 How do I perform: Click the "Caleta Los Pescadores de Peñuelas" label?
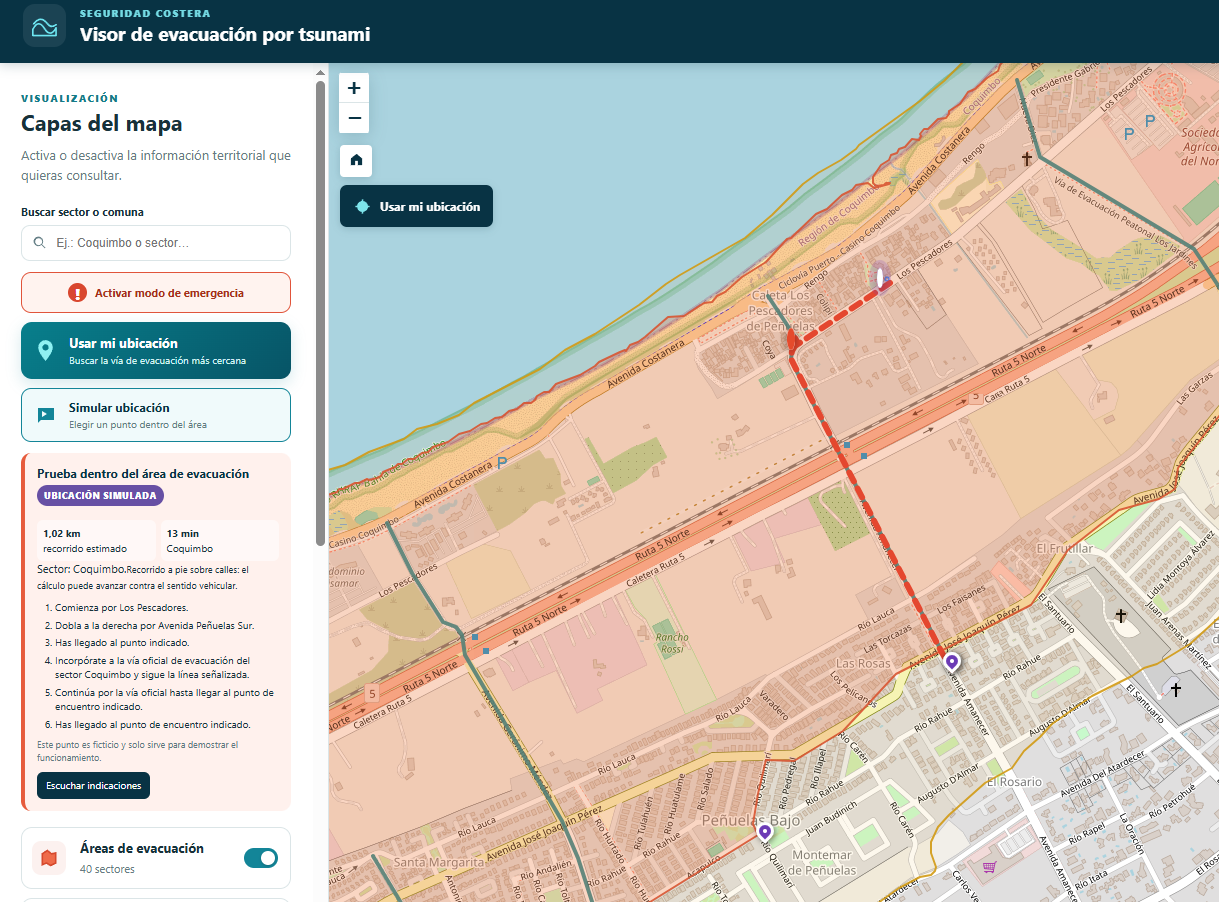pos(780,311)
